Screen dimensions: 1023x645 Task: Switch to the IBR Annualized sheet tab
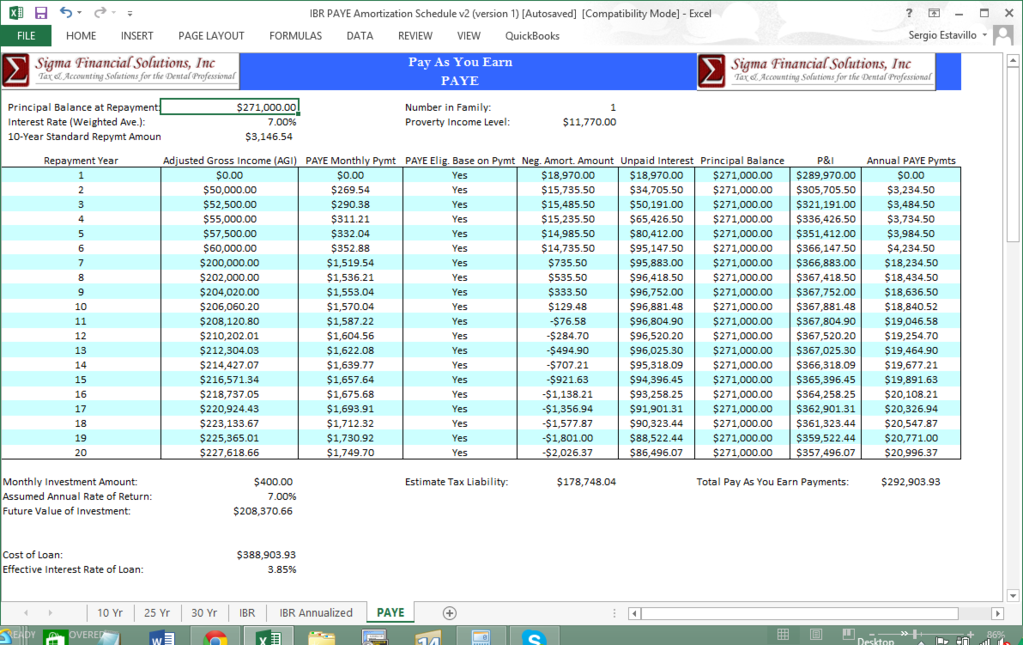tap(316, 613)
